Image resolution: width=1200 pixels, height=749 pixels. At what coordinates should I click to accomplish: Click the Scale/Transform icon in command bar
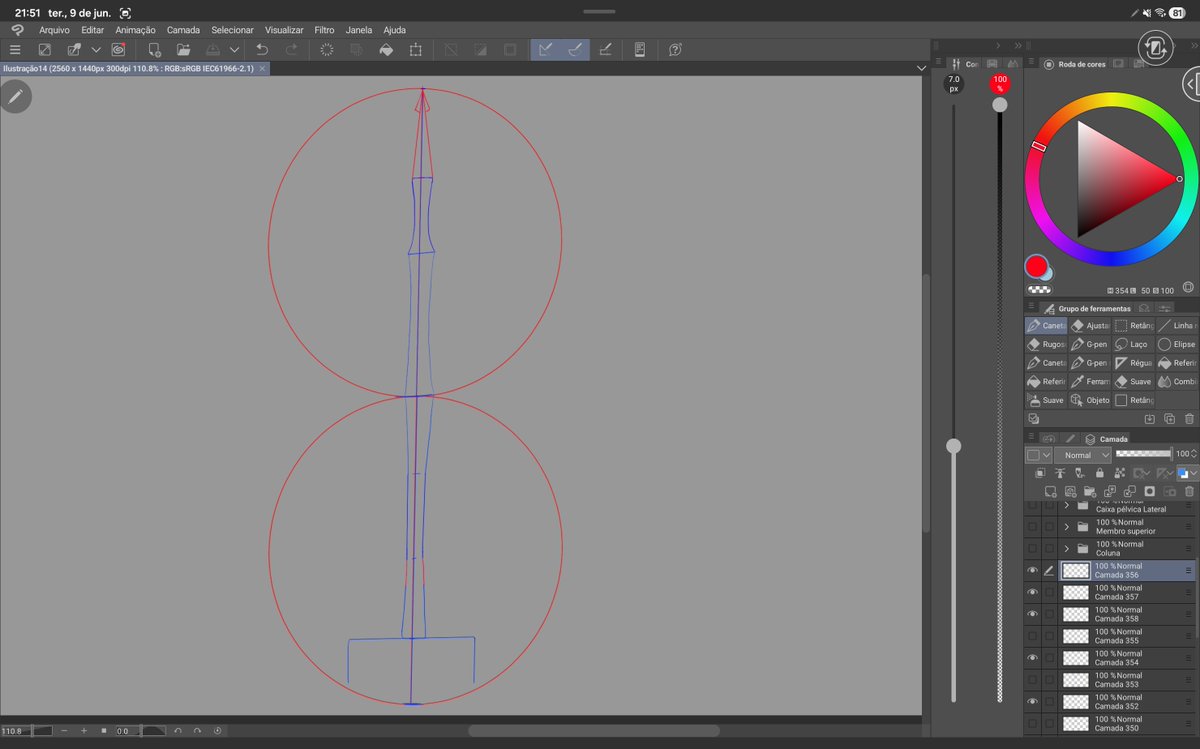[x=415, y=49]
